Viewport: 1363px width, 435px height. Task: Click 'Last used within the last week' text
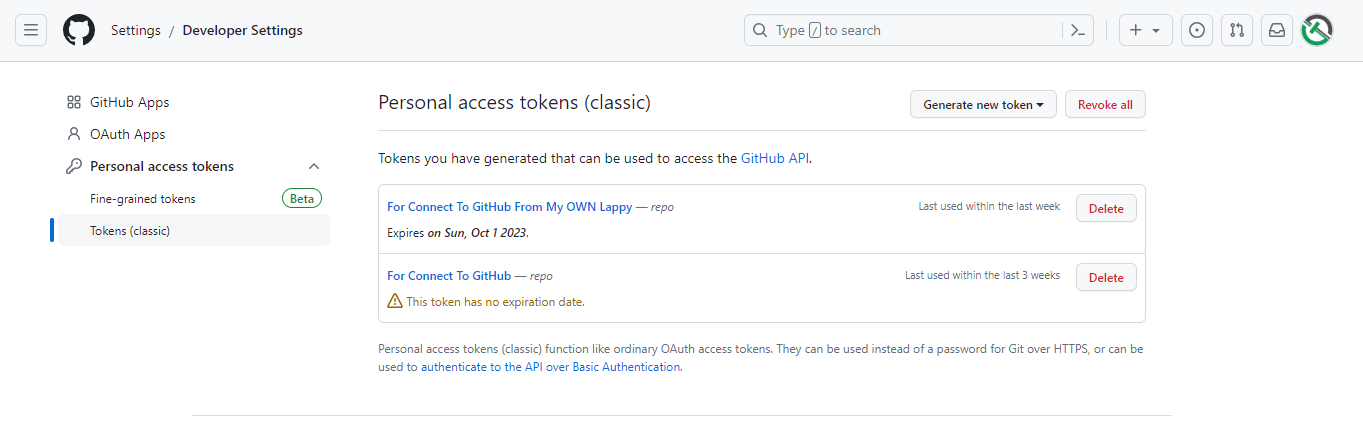989,206
